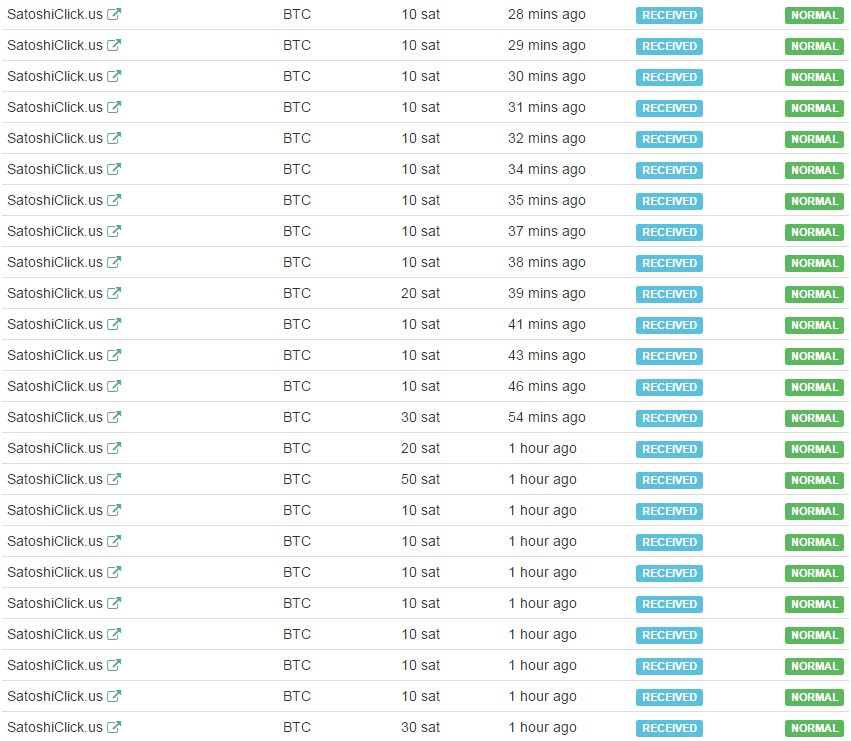Click SatoshiClick.us link from 41 mins ago

click(x=55, y=325)
